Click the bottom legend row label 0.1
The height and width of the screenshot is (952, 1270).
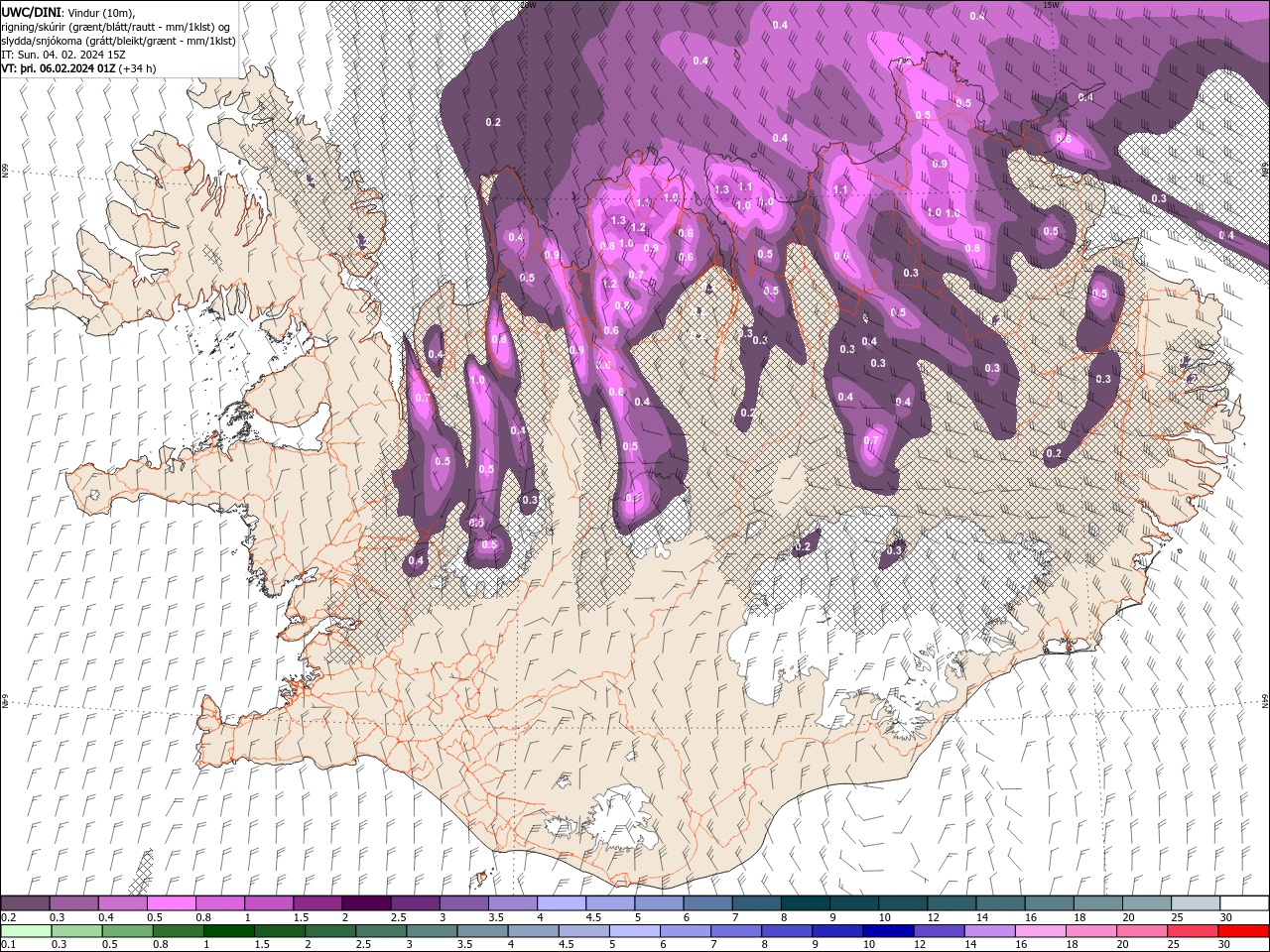pyautogui.click(x=8, y=944)
